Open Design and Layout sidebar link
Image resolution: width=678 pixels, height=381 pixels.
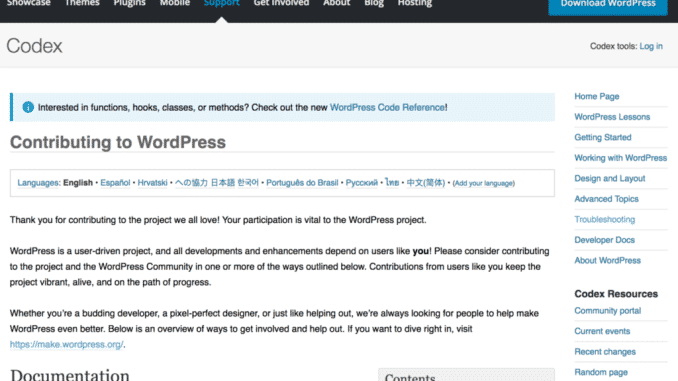tap(610, 179)
